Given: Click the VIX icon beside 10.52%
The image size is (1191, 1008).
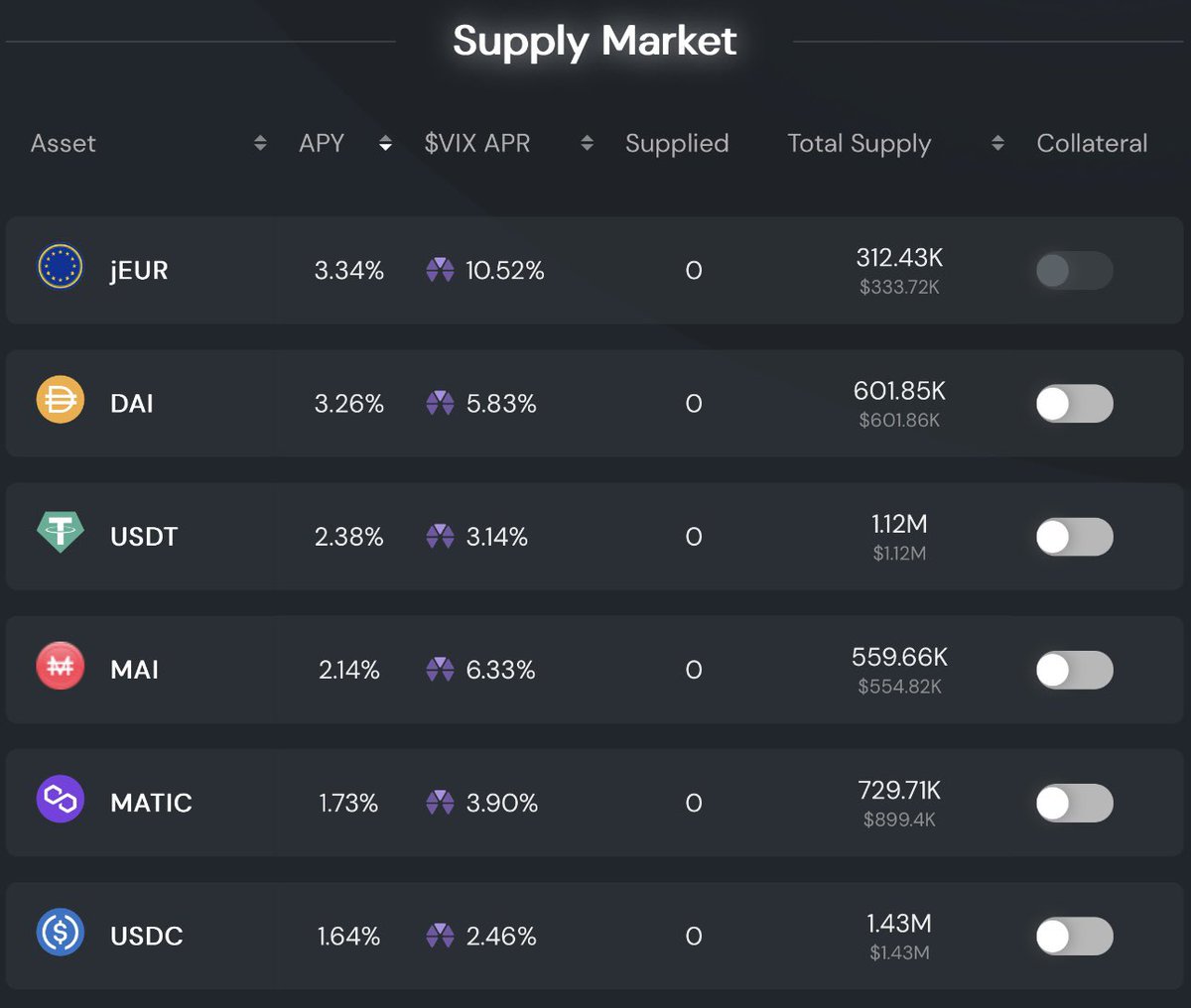Looking at the screenshot, I should pyautogui.click(x=440, y=270).
